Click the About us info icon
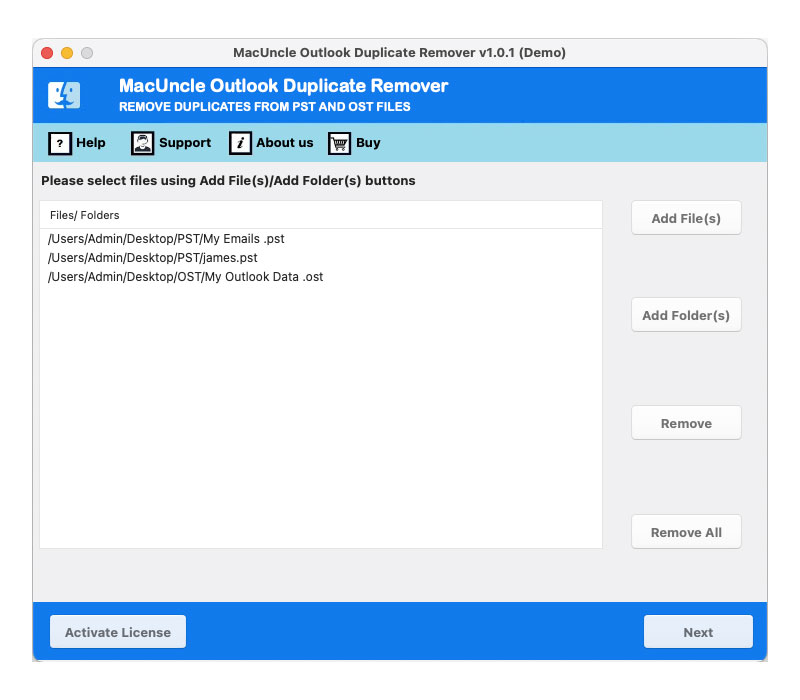 point(241,143)
